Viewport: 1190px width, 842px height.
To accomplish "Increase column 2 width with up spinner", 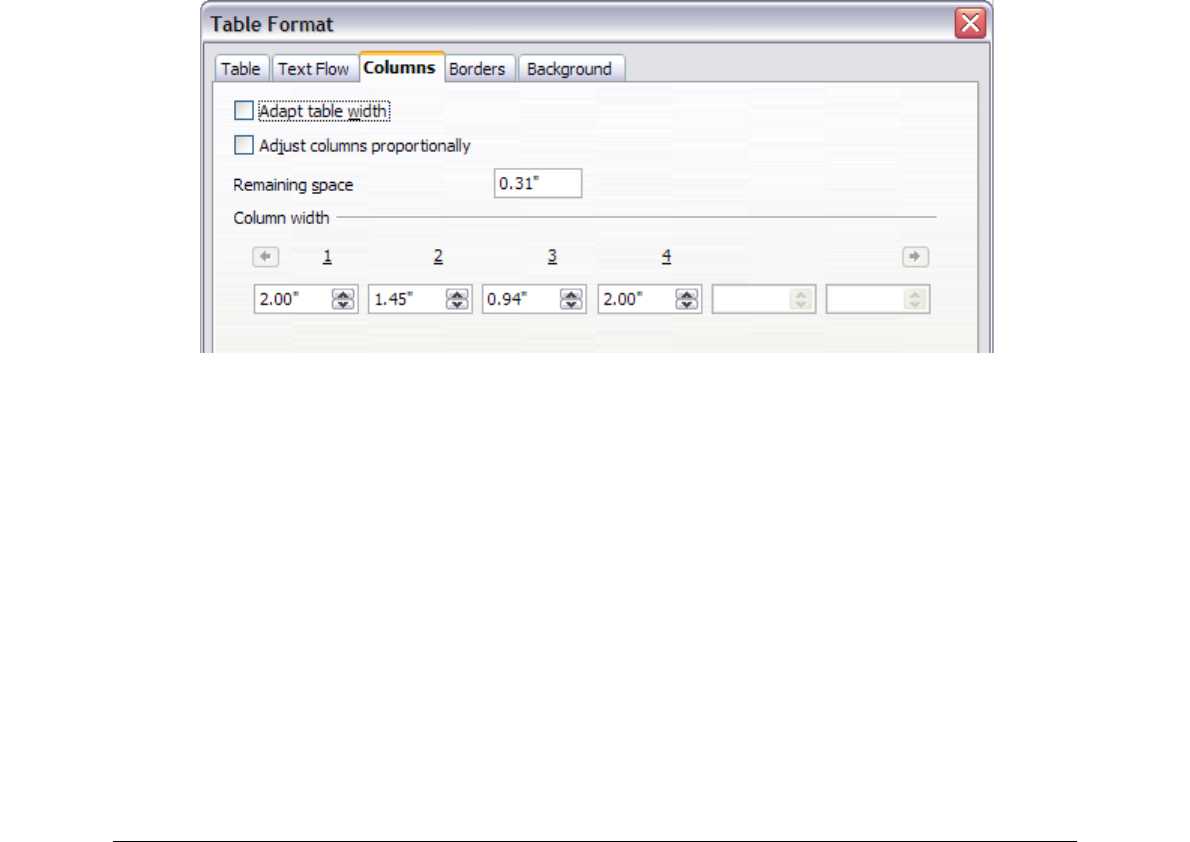I will point(457,295).
